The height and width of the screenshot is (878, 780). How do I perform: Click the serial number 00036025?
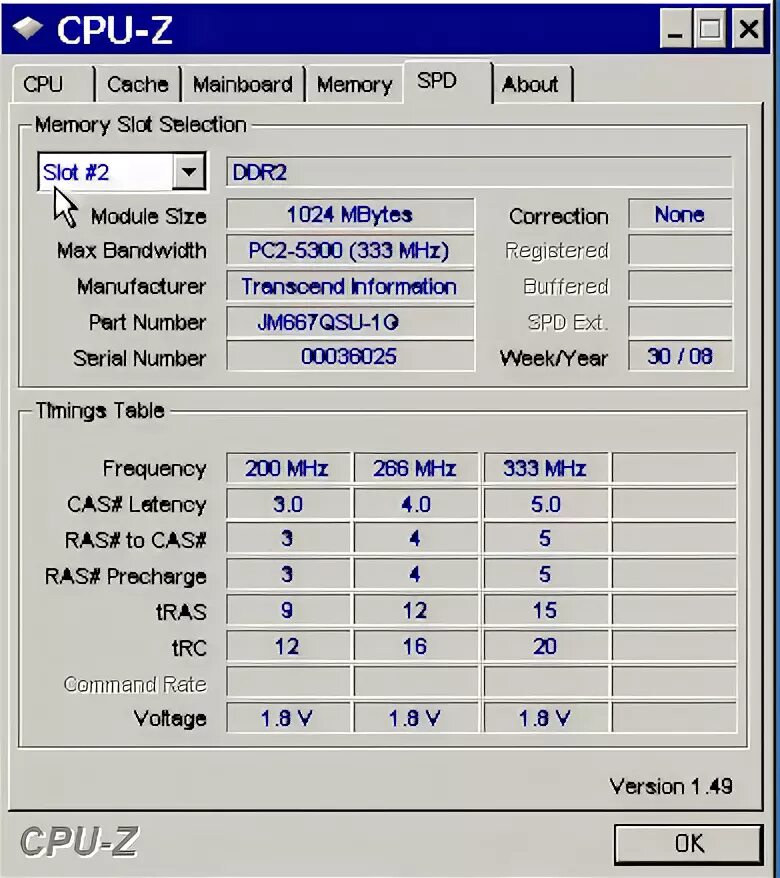[x=350, y=357]
